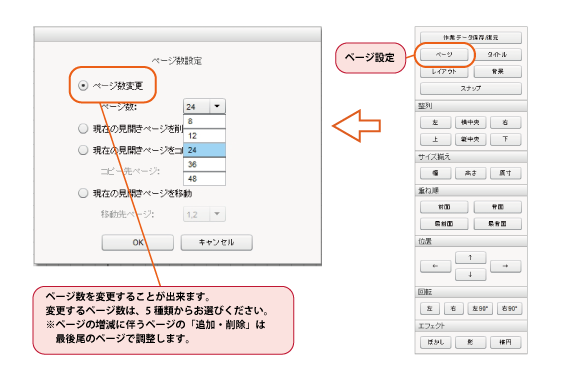This screenshot has height=380, width=570.
Task: Click the 原寸 size button
Action: point(506,173)
